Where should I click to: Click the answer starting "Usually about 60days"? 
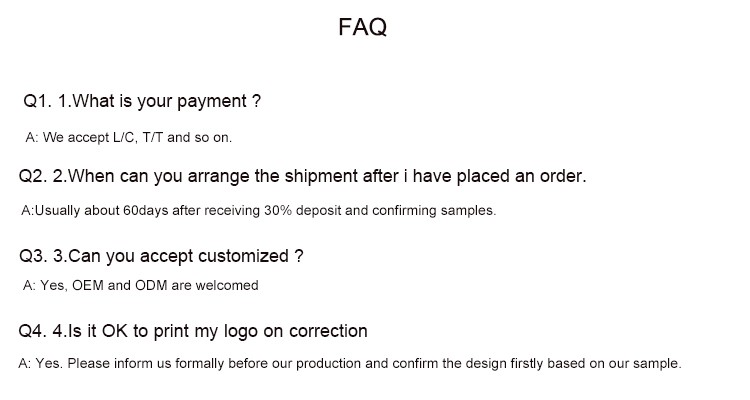tap(258, 211)
